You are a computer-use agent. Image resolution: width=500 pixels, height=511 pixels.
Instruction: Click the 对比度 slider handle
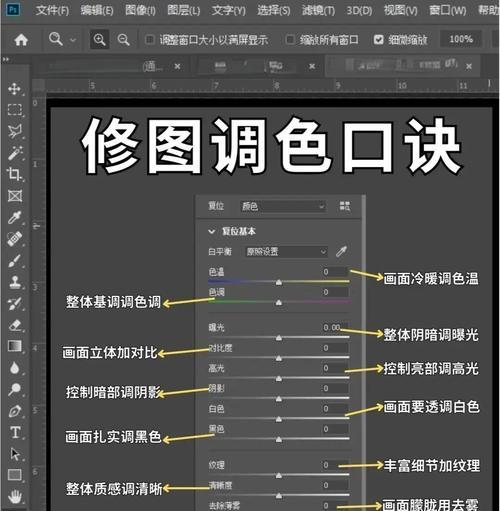click(x=279, y=358)
